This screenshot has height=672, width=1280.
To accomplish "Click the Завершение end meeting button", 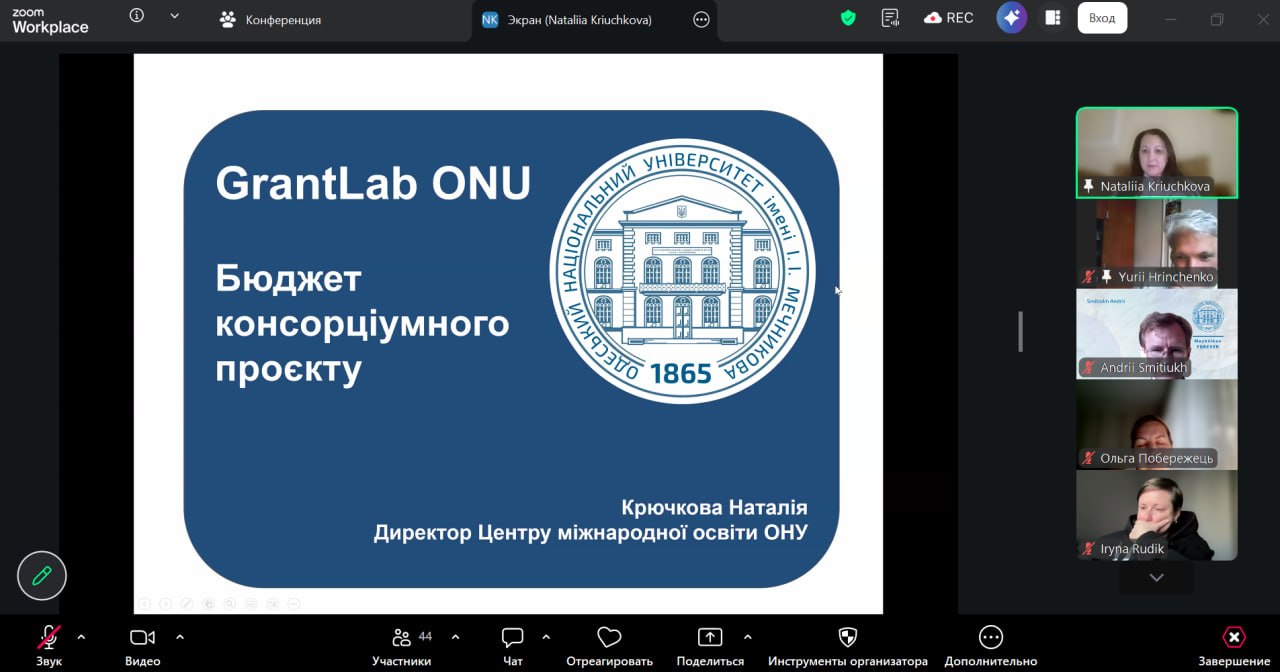I will pyautogui.click(x=1234, y=646).
